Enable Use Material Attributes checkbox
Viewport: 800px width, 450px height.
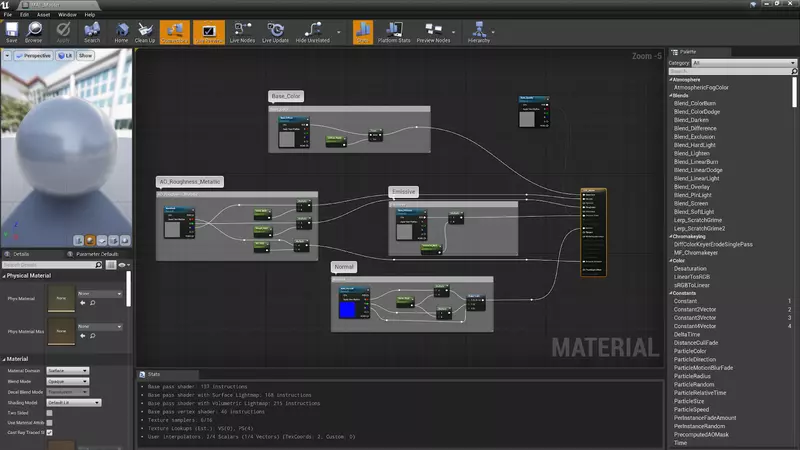pos(49,422)
